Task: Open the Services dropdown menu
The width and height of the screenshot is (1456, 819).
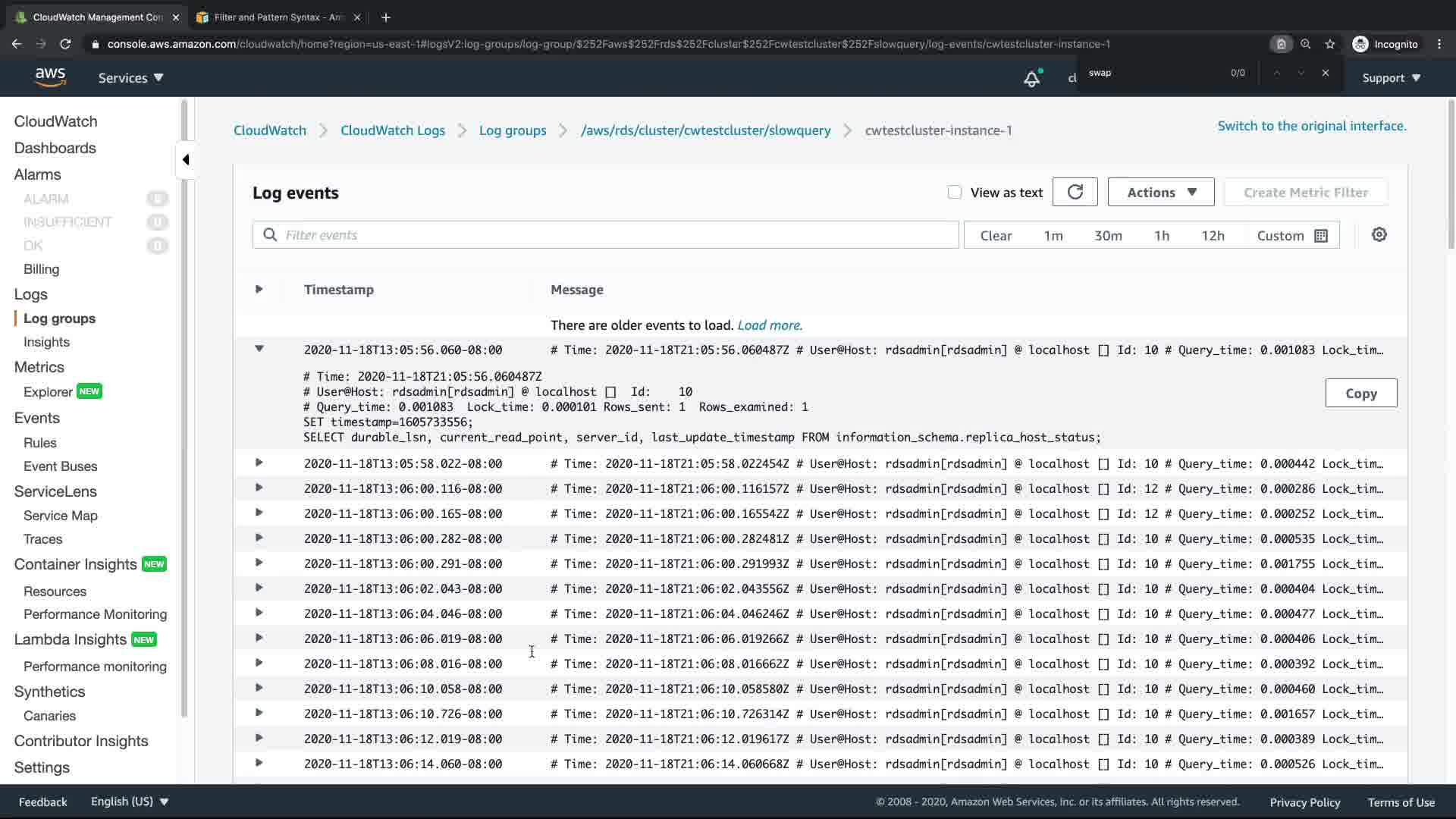Action: point(130,78)
